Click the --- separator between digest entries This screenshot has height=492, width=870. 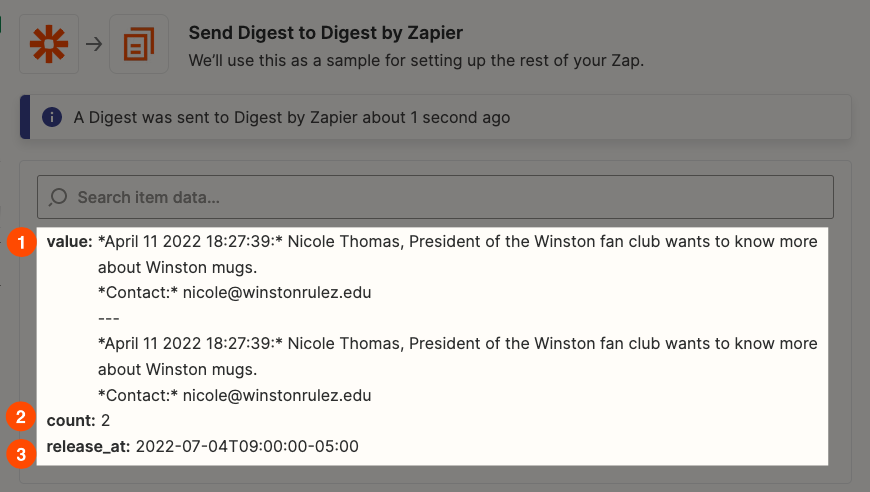109,318
